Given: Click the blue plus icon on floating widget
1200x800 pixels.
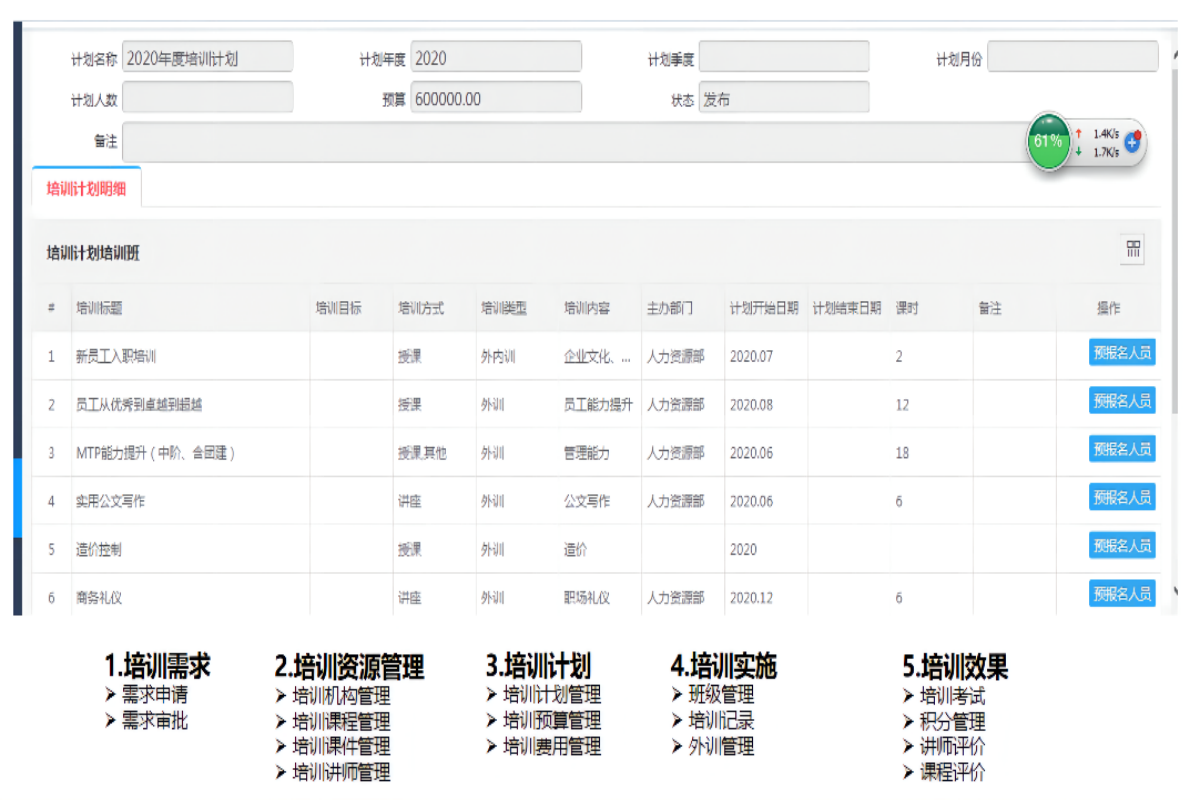Looking at the screenshot, I should click(1132, 142).
